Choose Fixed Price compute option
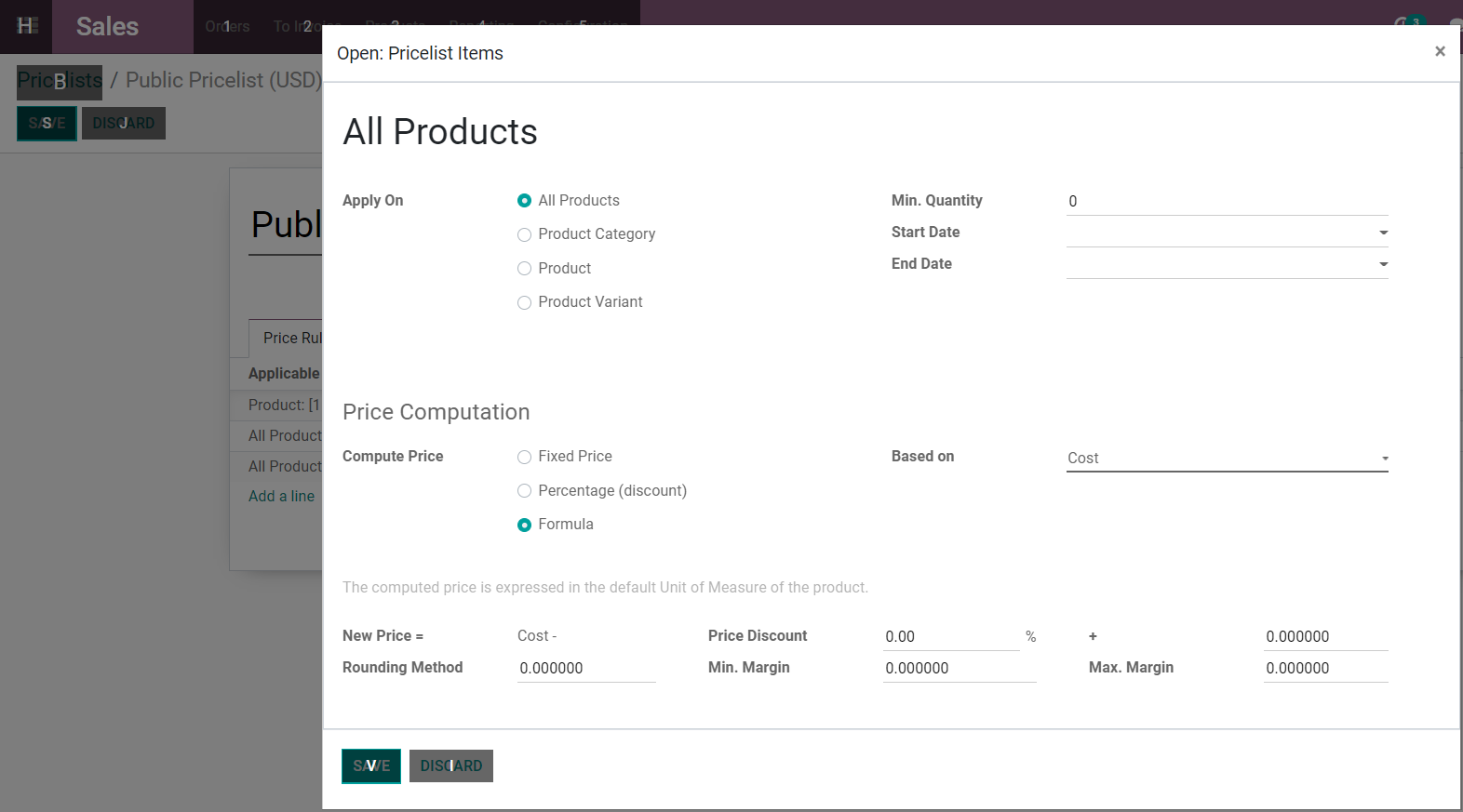 tap(525, 457)
